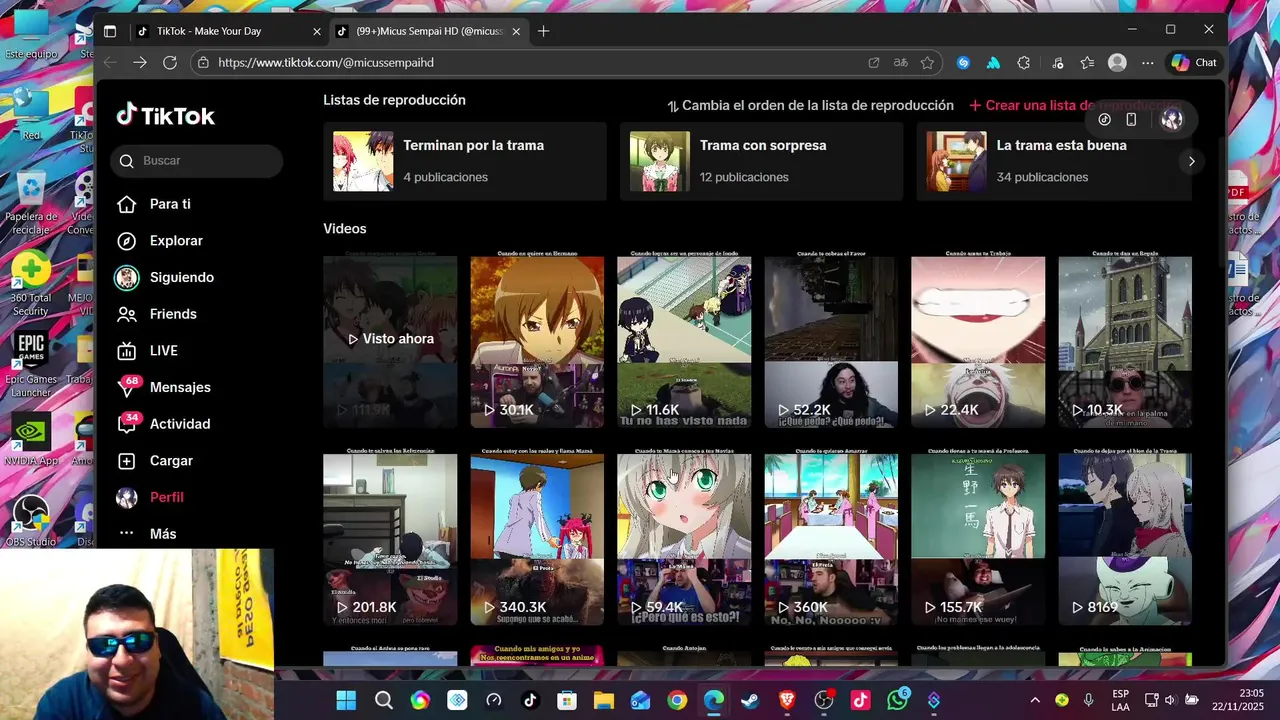
Task: Open Cargar upload page
Action: pyautogui.click(x=155, y=461)
